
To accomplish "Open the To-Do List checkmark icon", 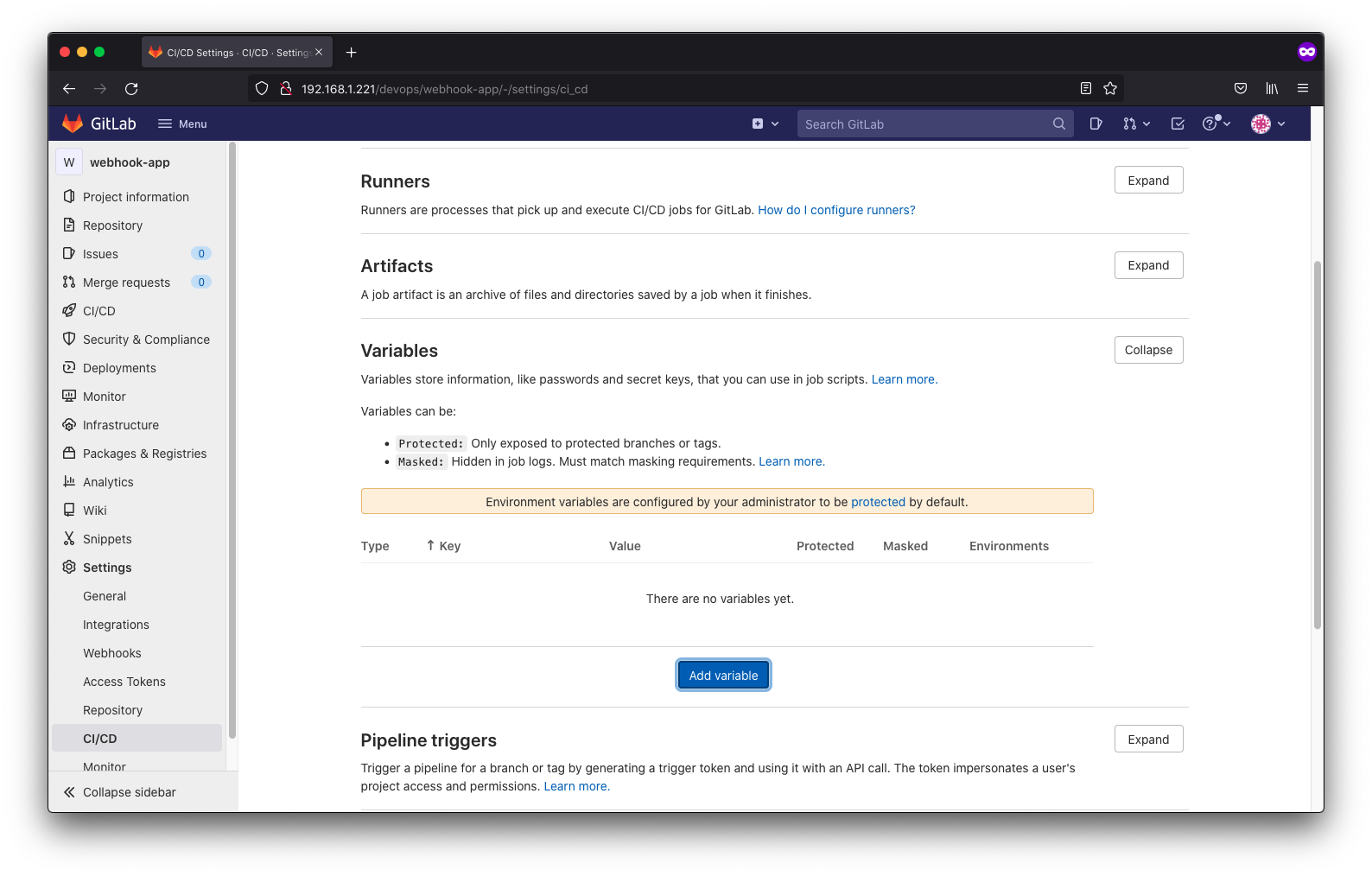I will click(1177, 124).
